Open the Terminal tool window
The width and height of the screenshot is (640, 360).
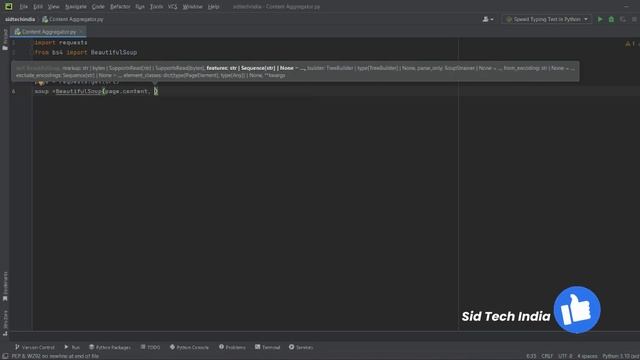pyautogui.click(x=267, y=347)
